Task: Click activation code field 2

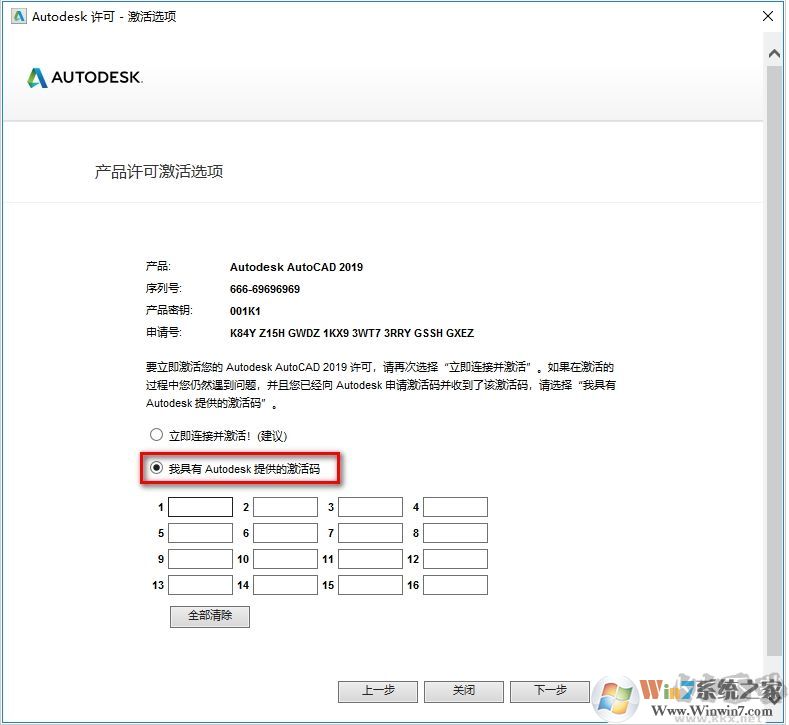Action: 285,507
